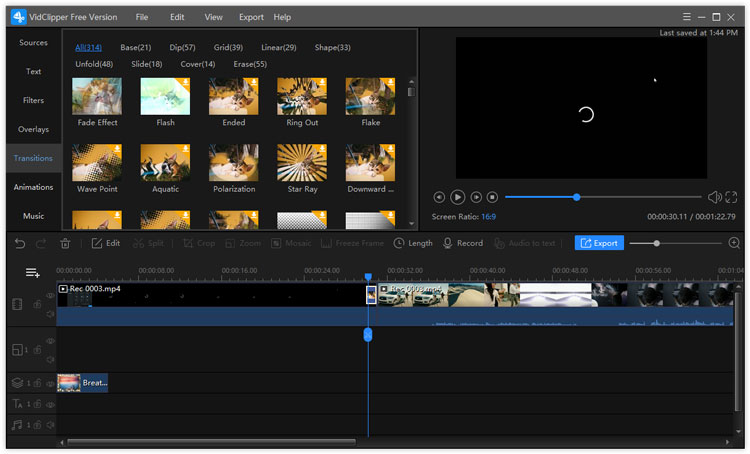Click the preview volume speaker icon
The height and width of the screenshot is (454, 750).
[x=715, y=197]
